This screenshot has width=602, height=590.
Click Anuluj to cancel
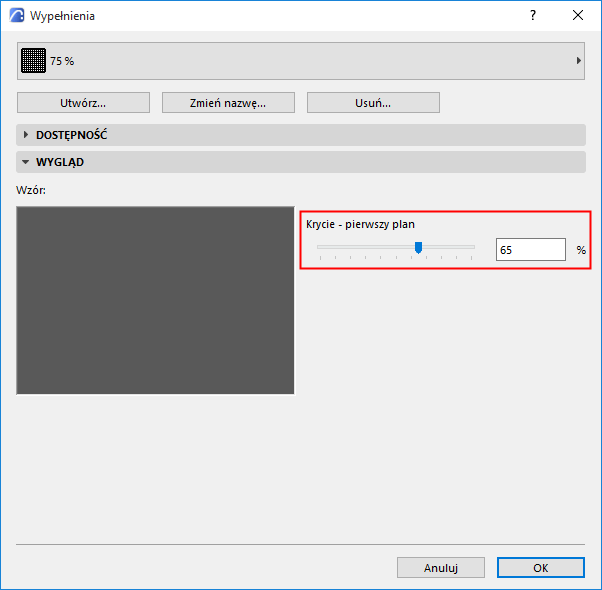tap(441, 567)
